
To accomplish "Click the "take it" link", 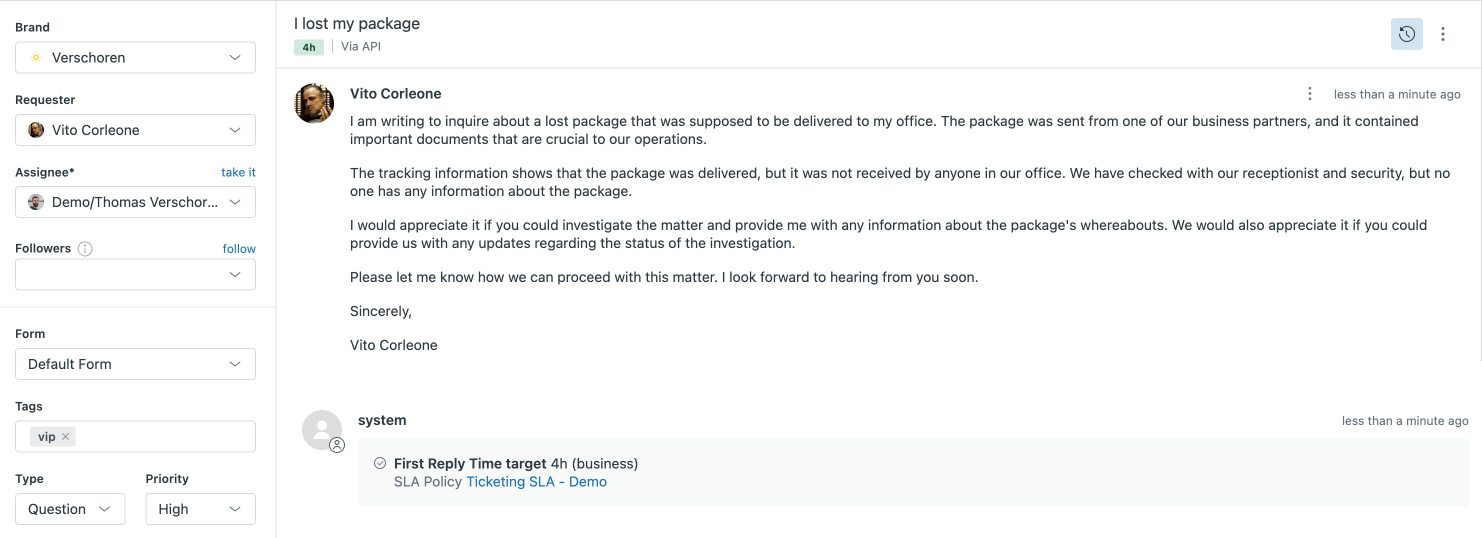I will coord(238,173).
